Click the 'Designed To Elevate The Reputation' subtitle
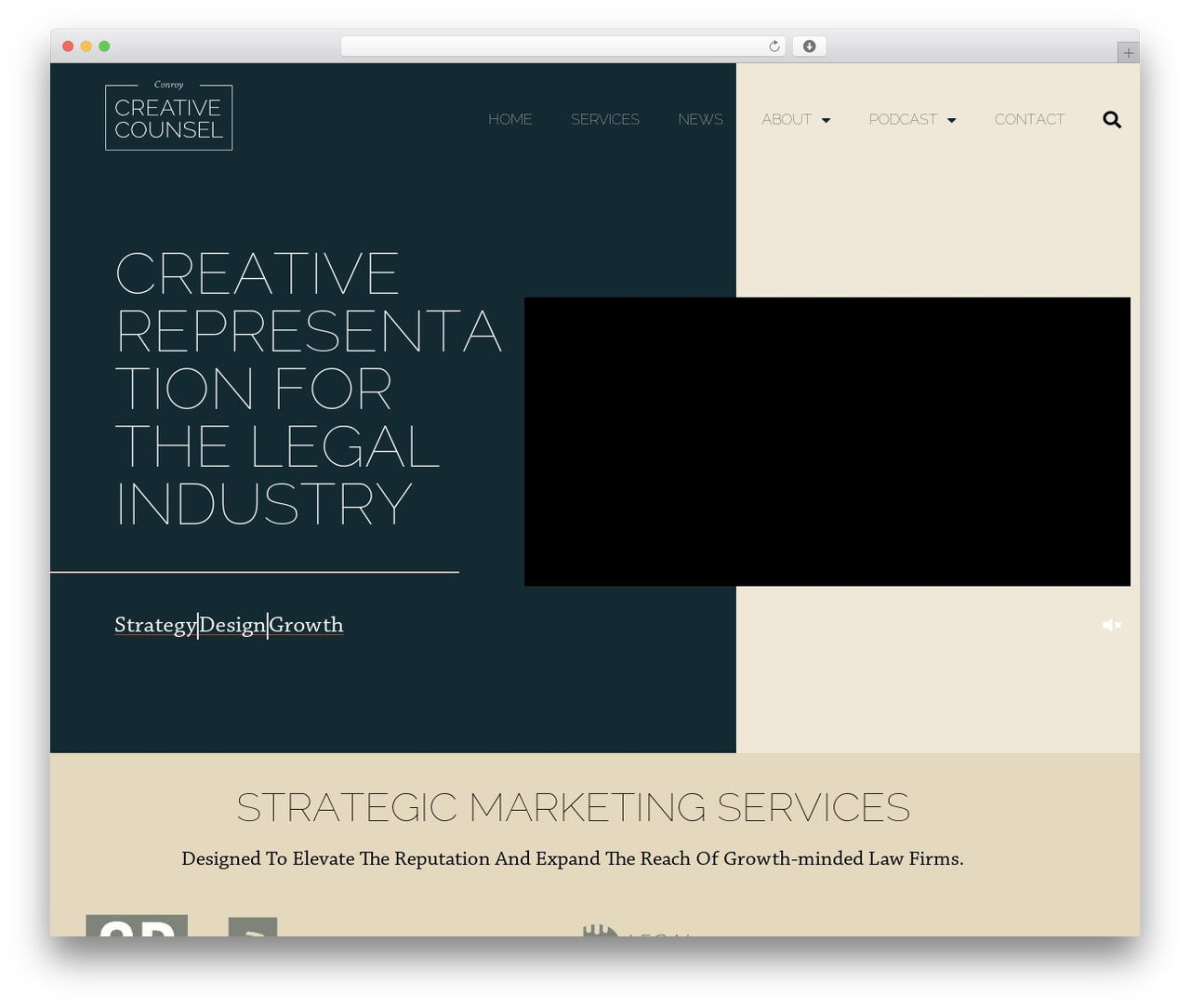Screen dimensions: 1190x1008 coord(573,858)
